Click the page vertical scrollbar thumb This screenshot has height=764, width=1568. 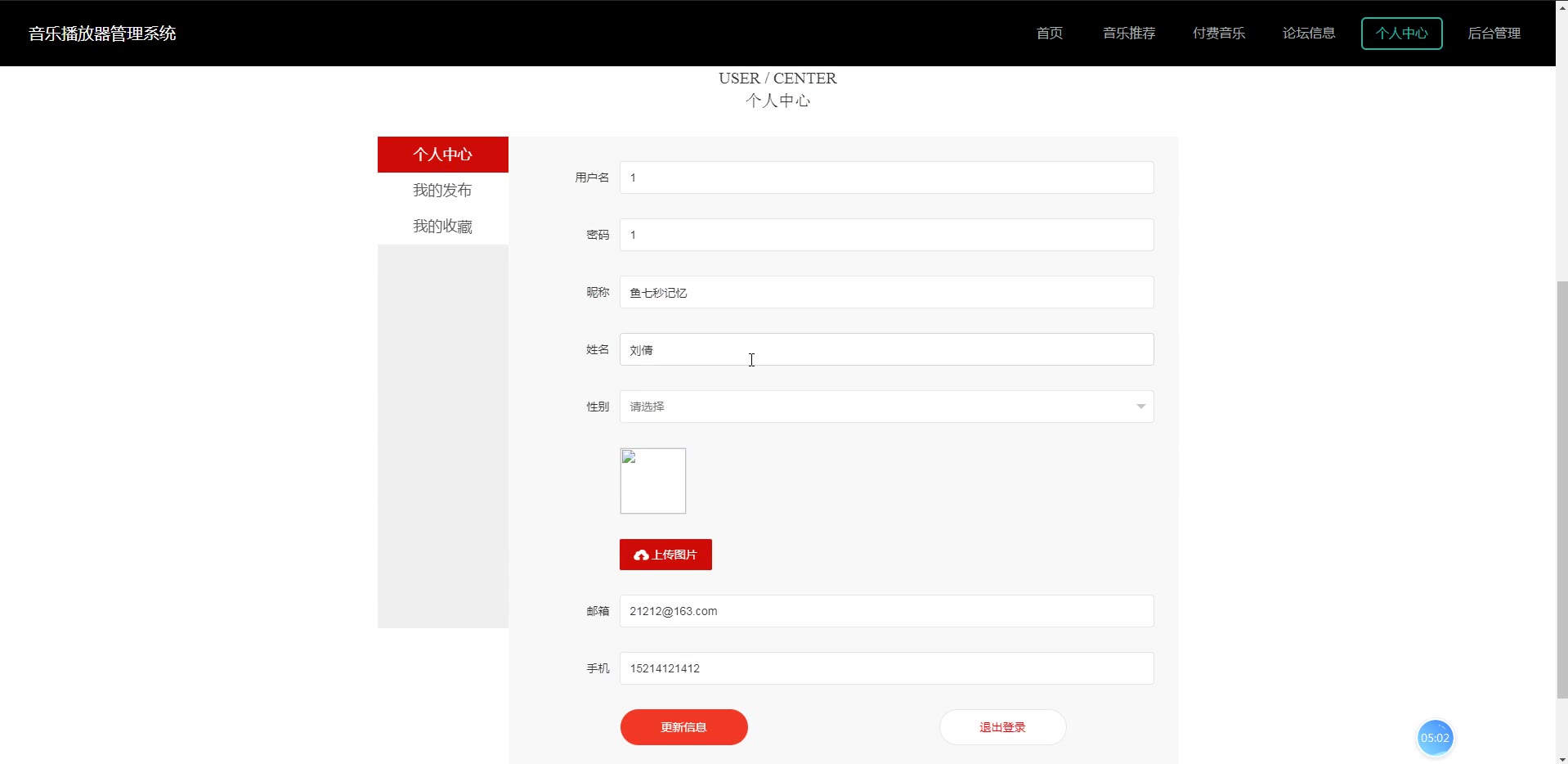1561,489
